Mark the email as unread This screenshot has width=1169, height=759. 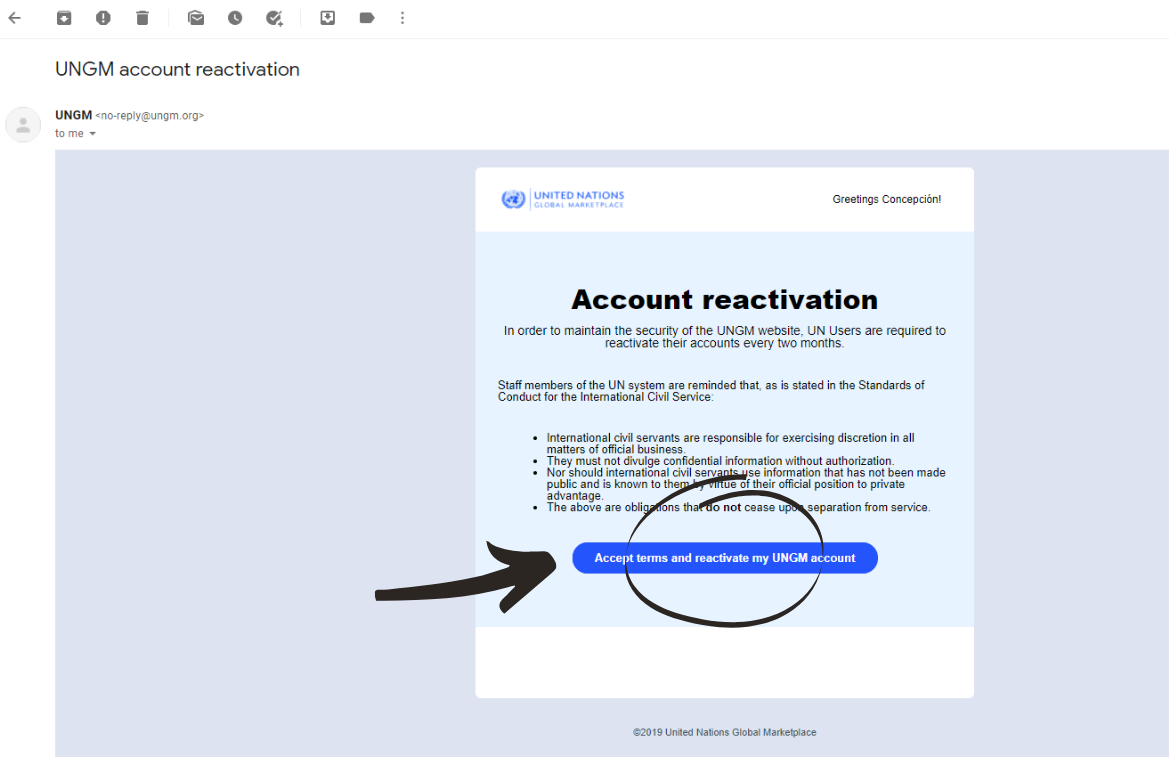coord(196,18)
